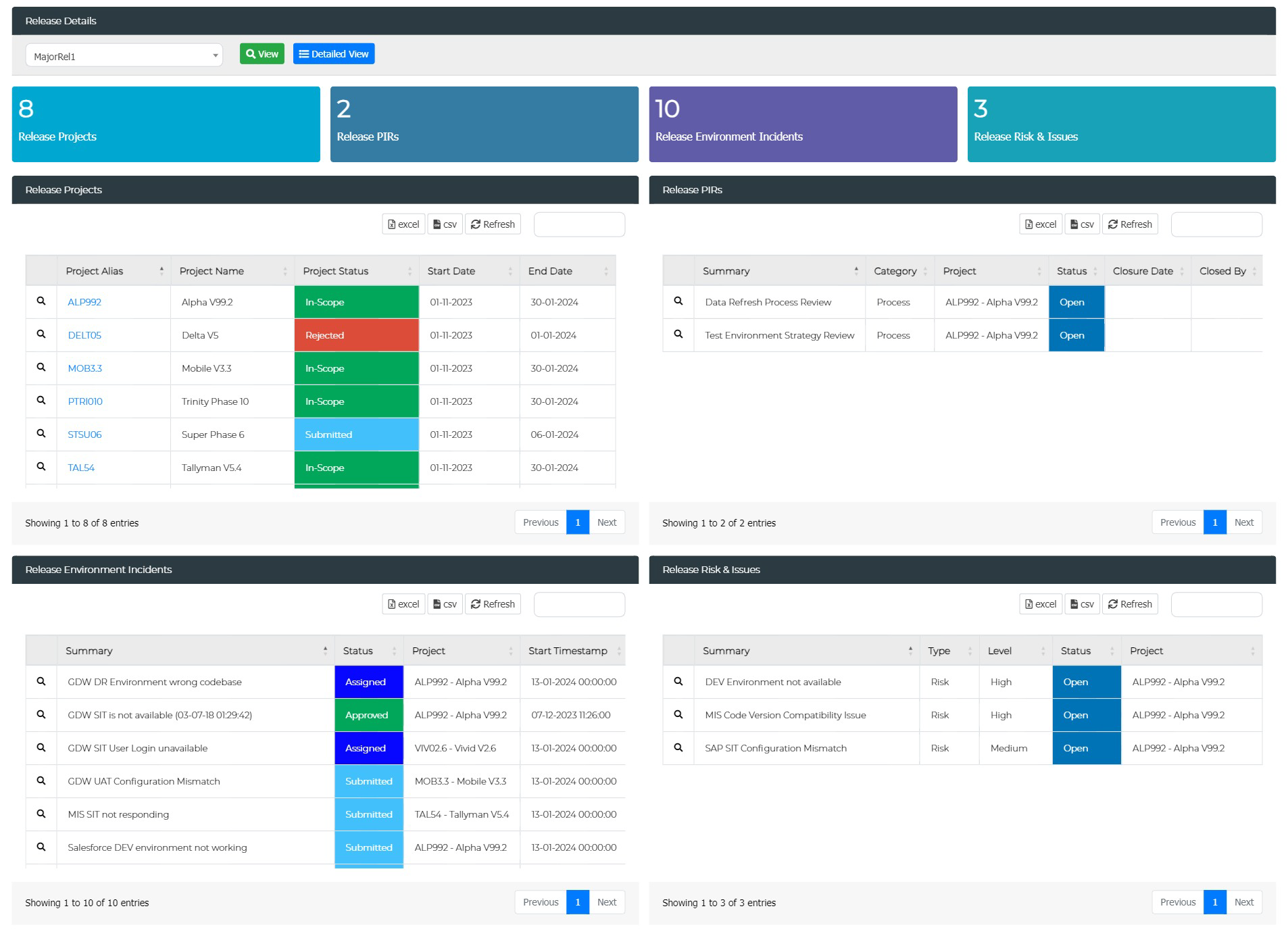Export Risk & Issues table to excel
This screenshot has width=1288, height=942.
(1041, 604)
